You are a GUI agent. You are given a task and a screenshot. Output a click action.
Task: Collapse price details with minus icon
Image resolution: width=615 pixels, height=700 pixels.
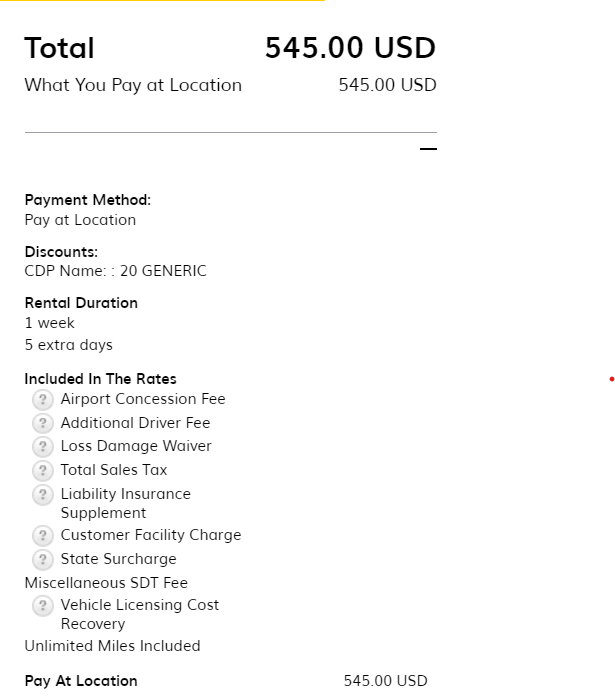click(428, 150)
